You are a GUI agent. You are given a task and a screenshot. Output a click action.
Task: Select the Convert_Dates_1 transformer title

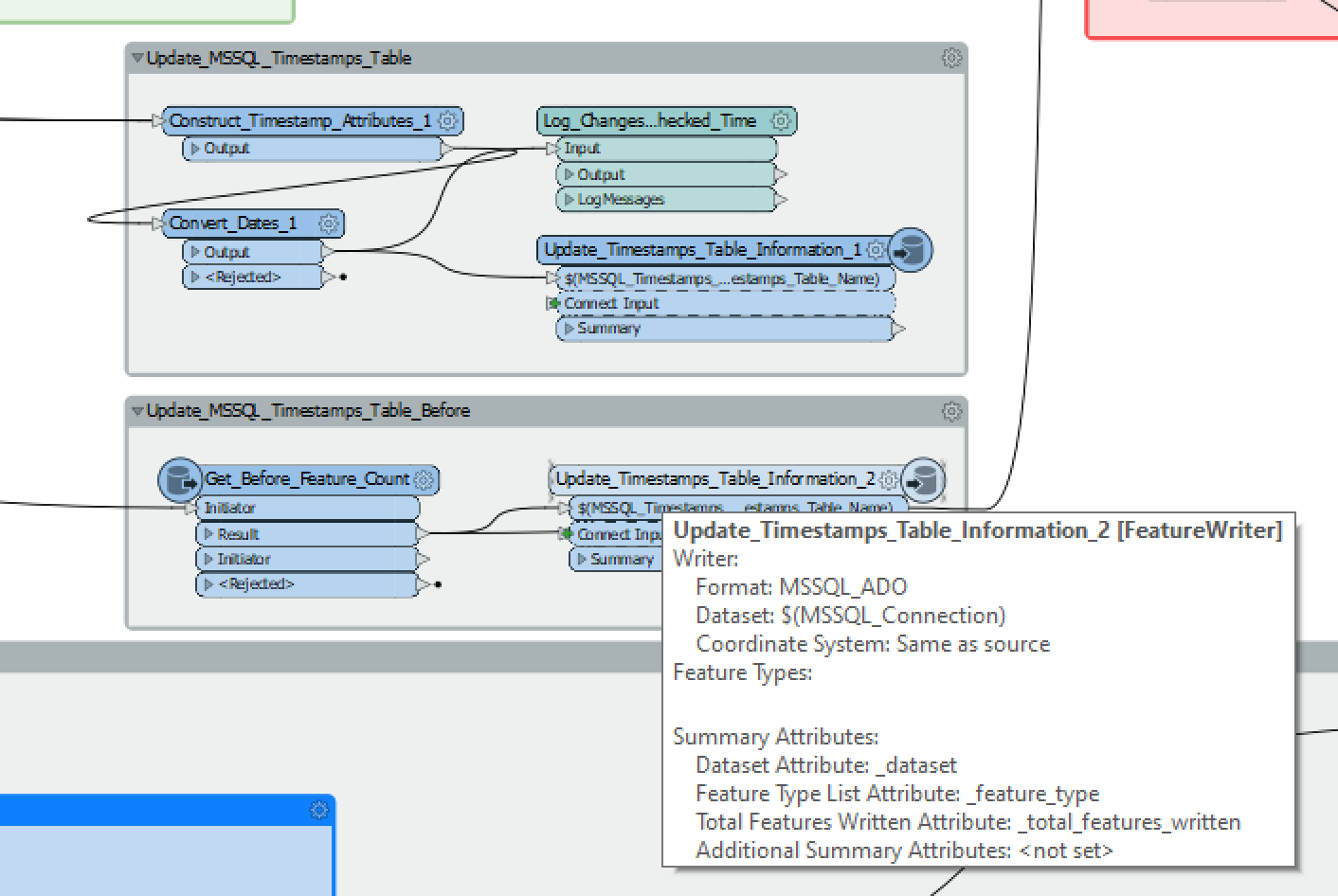(233, 224)
